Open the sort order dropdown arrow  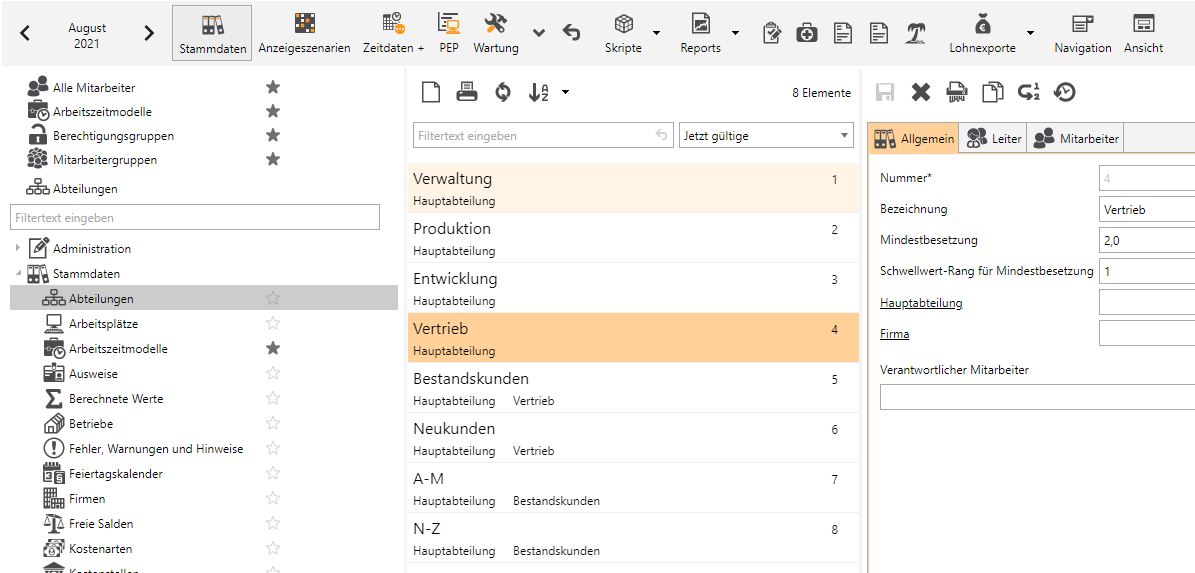pos(566,93)
